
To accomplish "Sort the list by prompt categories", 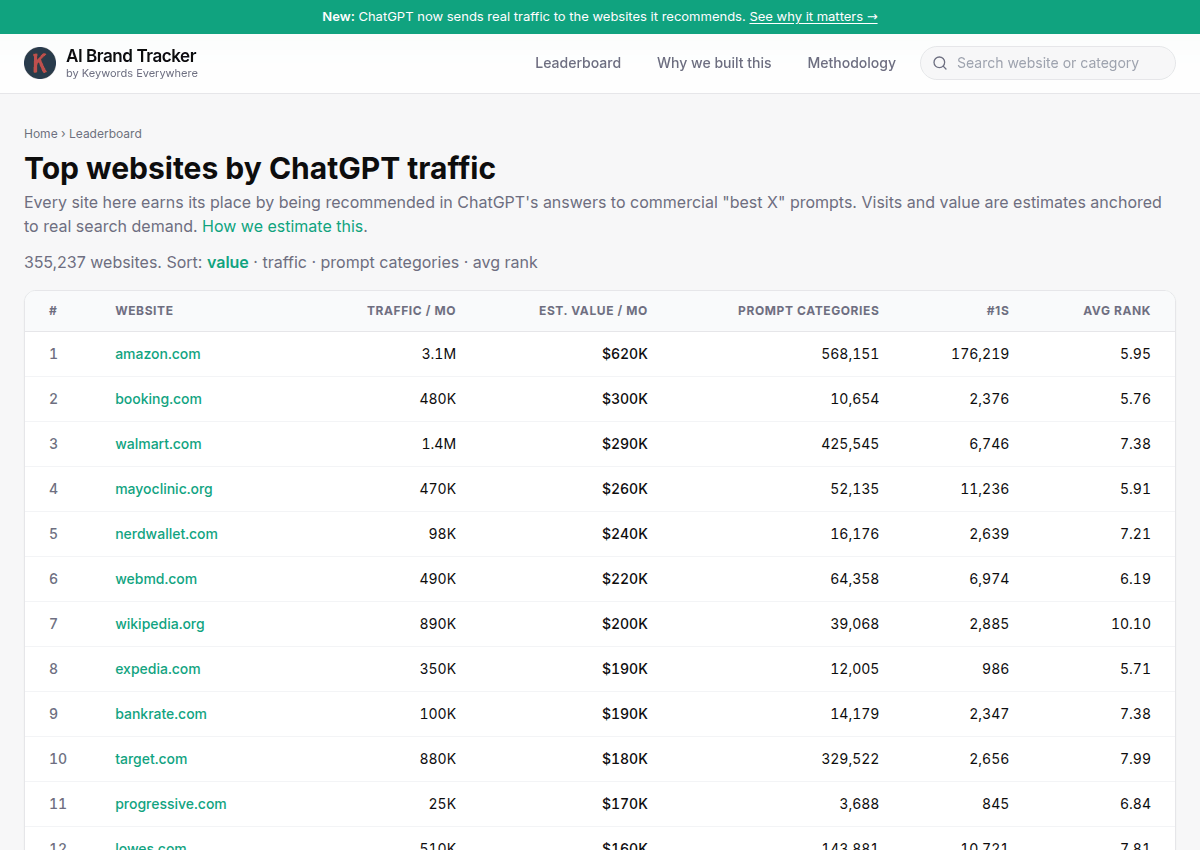I will tap(390, 262).
